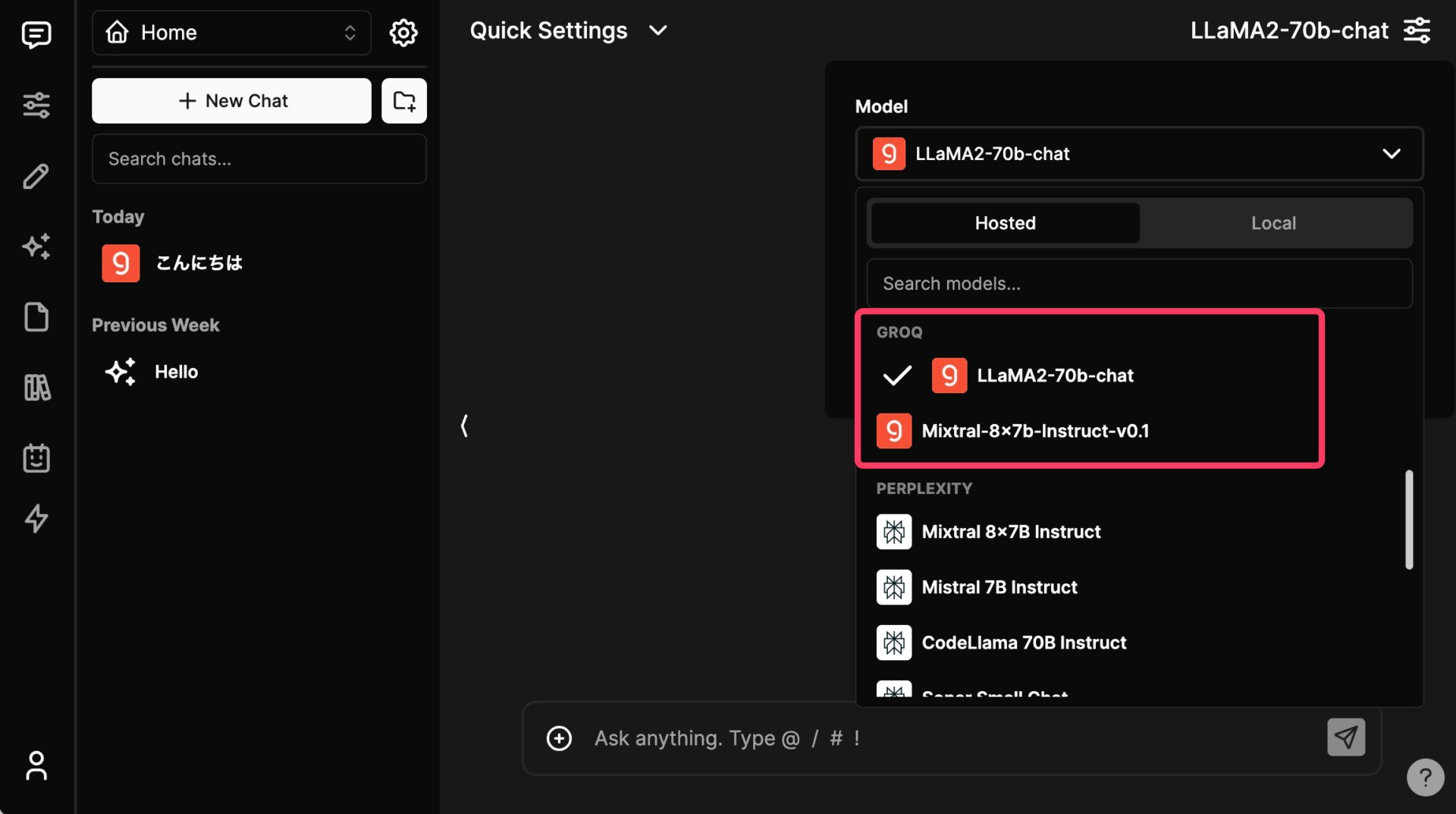Open the chats icon in sidebar
This screenshot has height=814, width=1456.
36,34
